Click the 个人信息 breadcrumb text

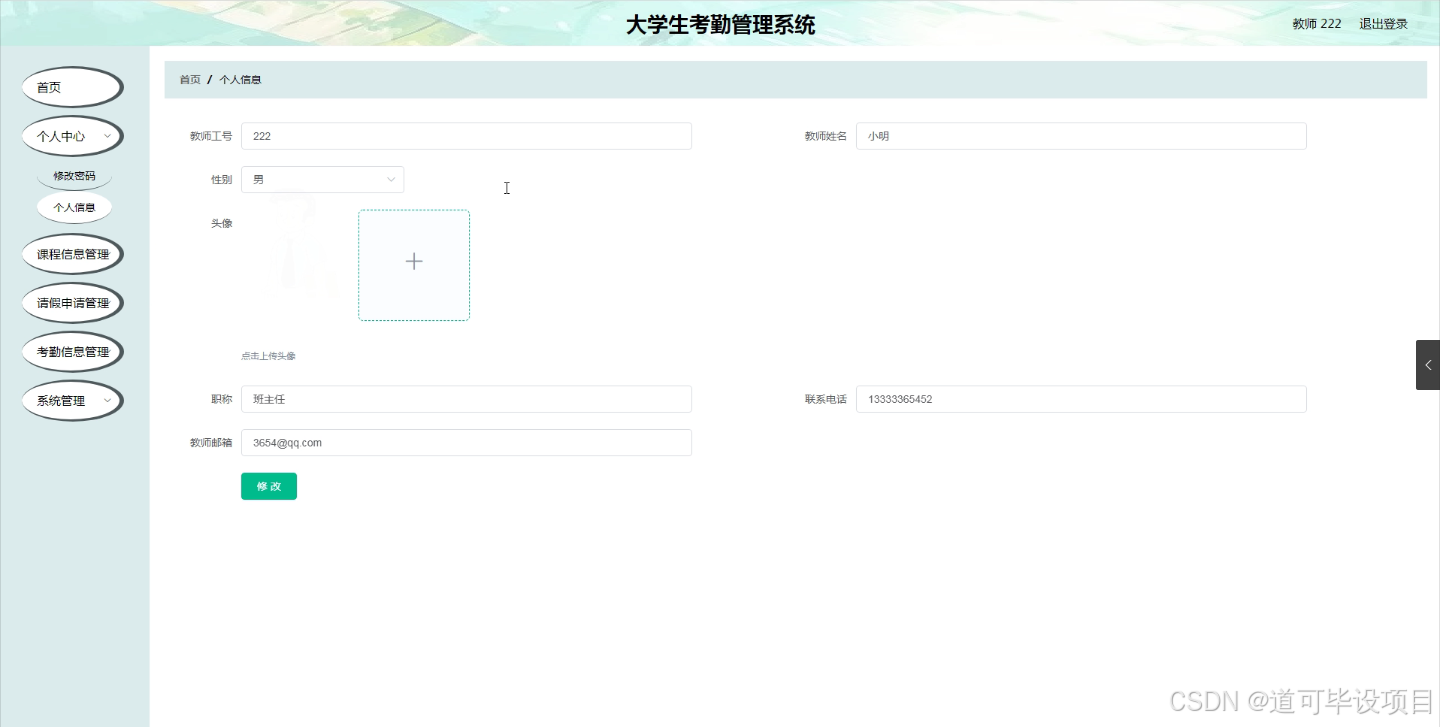pos(240,79)
